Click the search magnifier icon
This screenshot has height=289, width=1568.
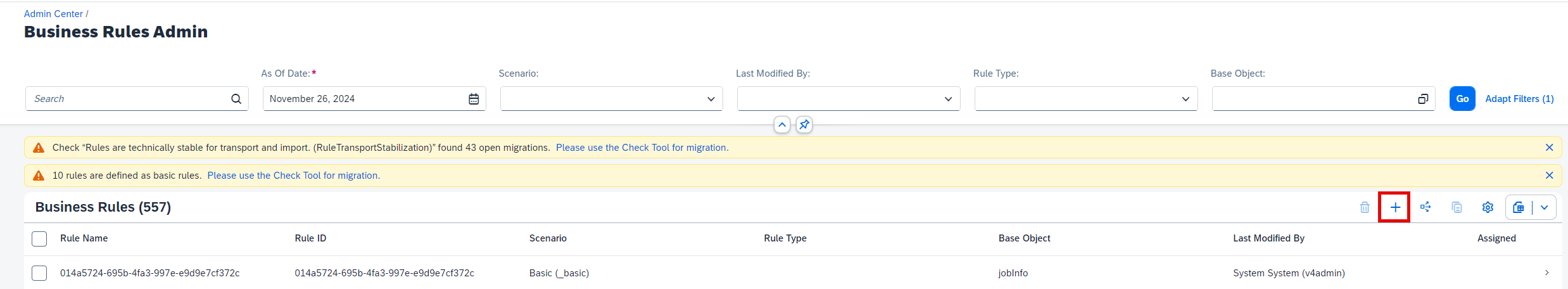coord(236,99)
